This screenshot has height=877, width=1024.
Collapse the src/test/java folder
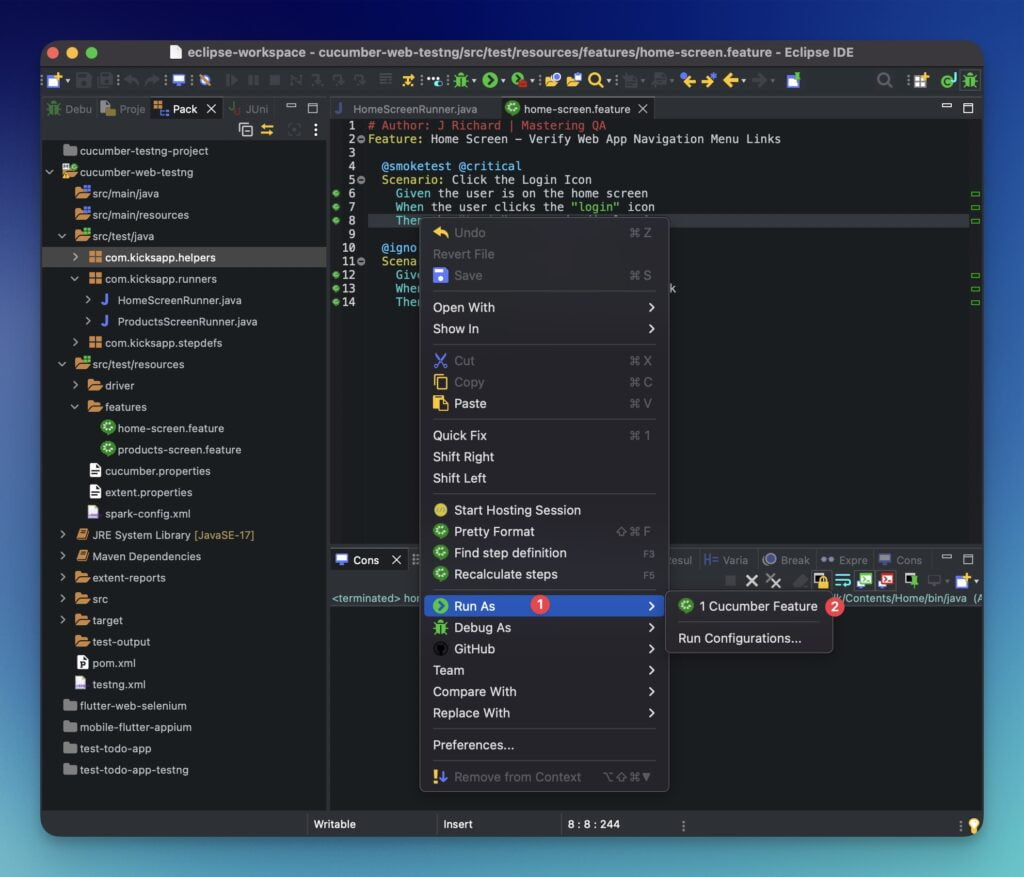62,236
